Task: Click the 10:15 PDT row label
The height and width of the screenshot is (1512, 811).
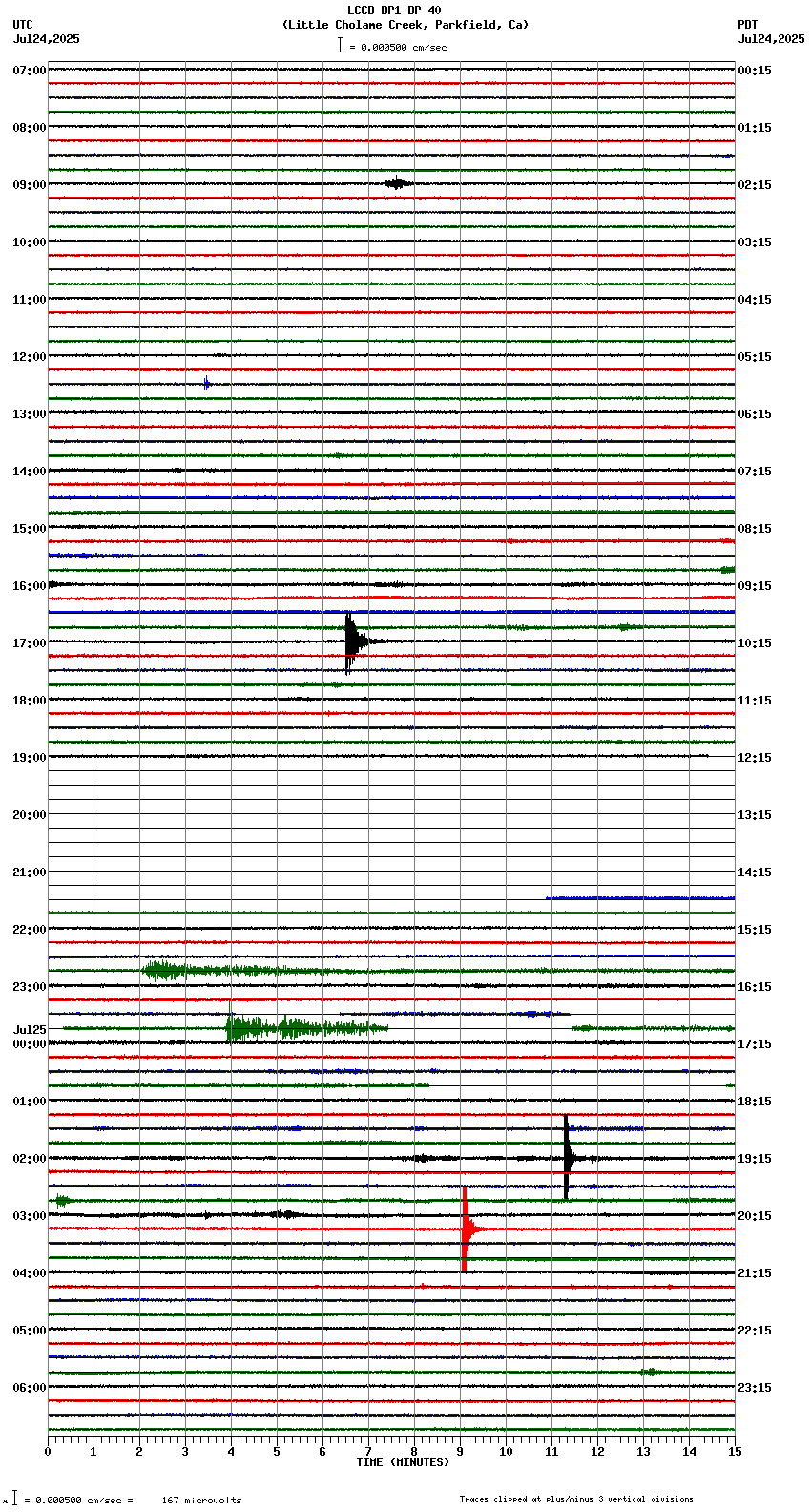Action: tap(755, 643)
